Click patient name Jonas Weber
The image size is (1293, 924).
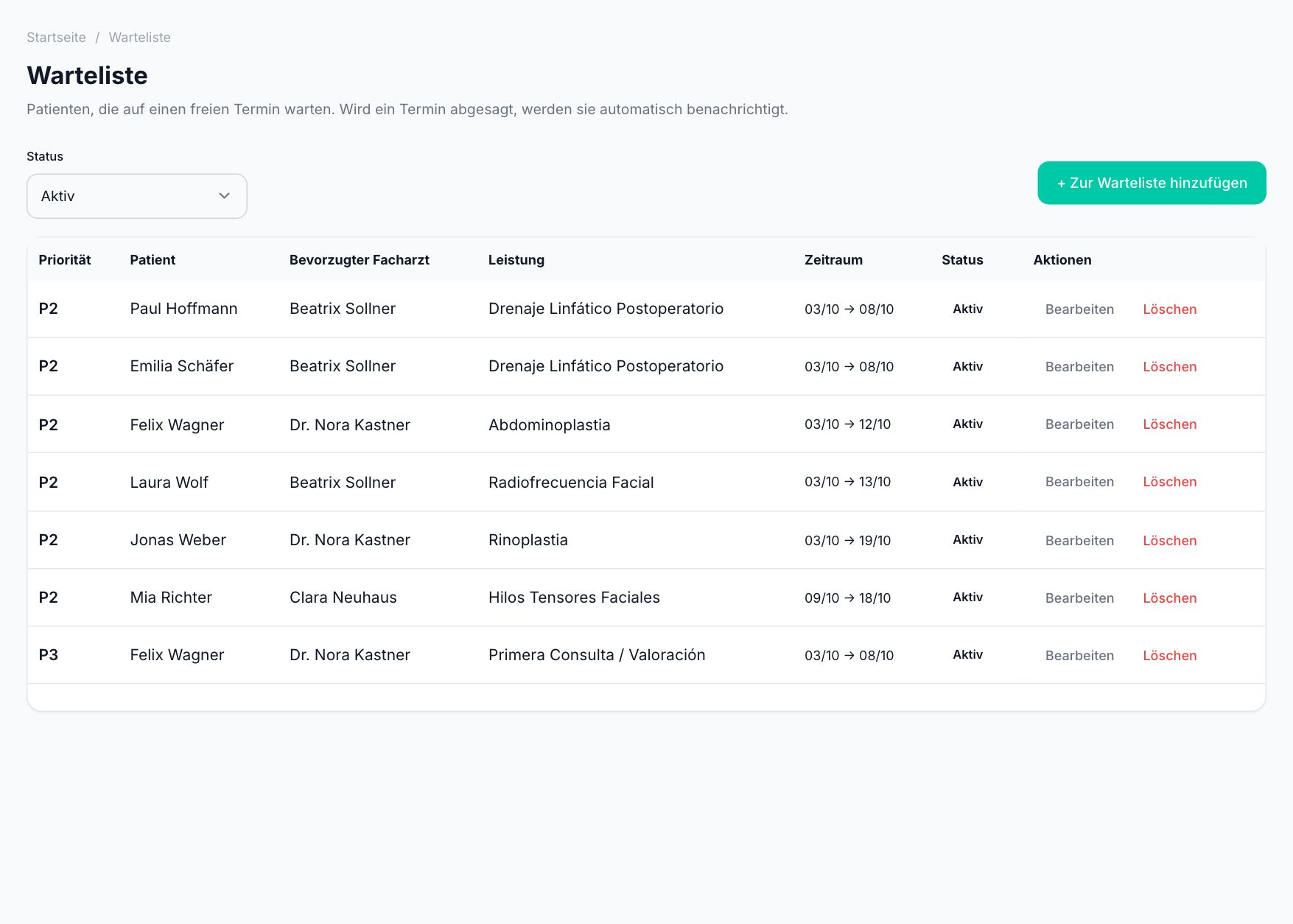tap(178, 540)
